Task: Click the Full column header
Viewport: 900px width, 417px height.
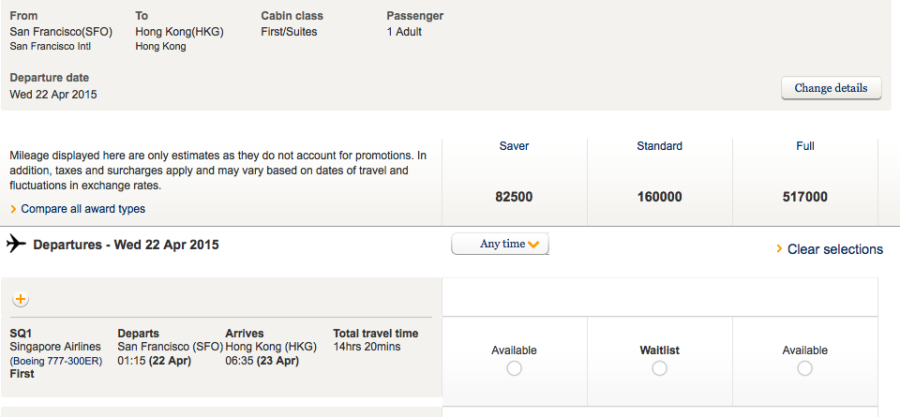Action: [805, 146]
